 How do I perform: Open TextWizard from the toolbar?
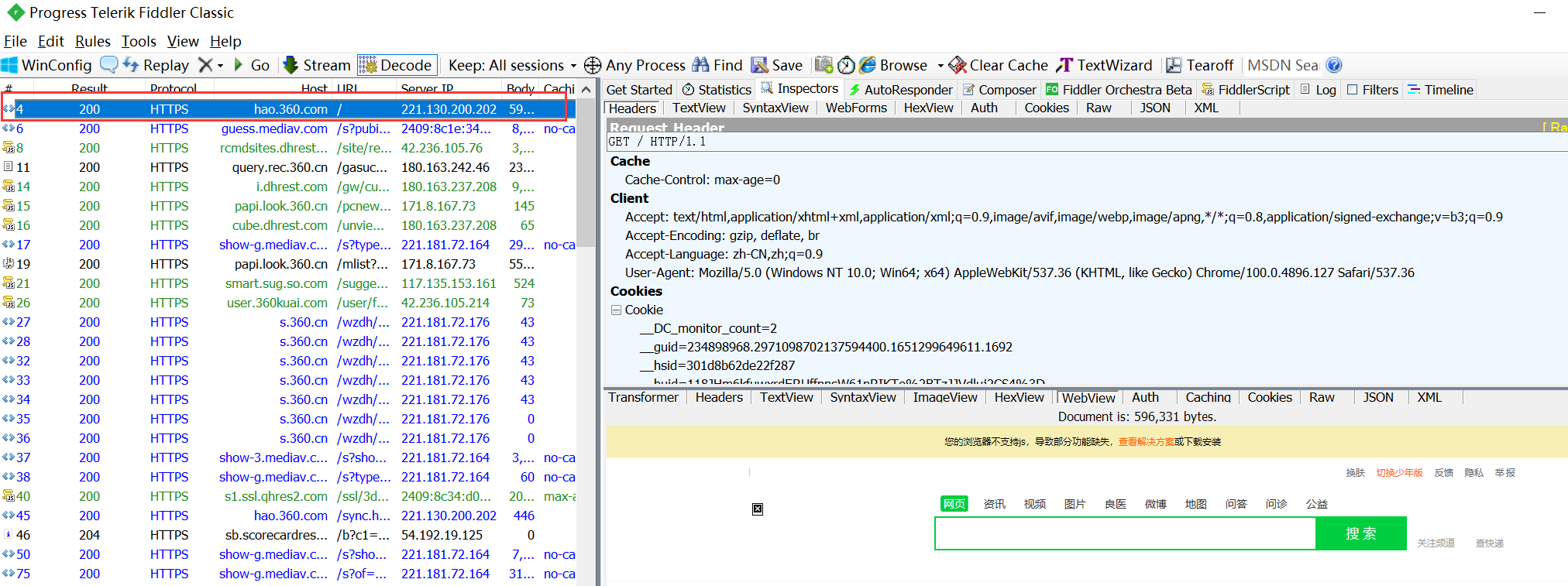tap(1105, 65)
